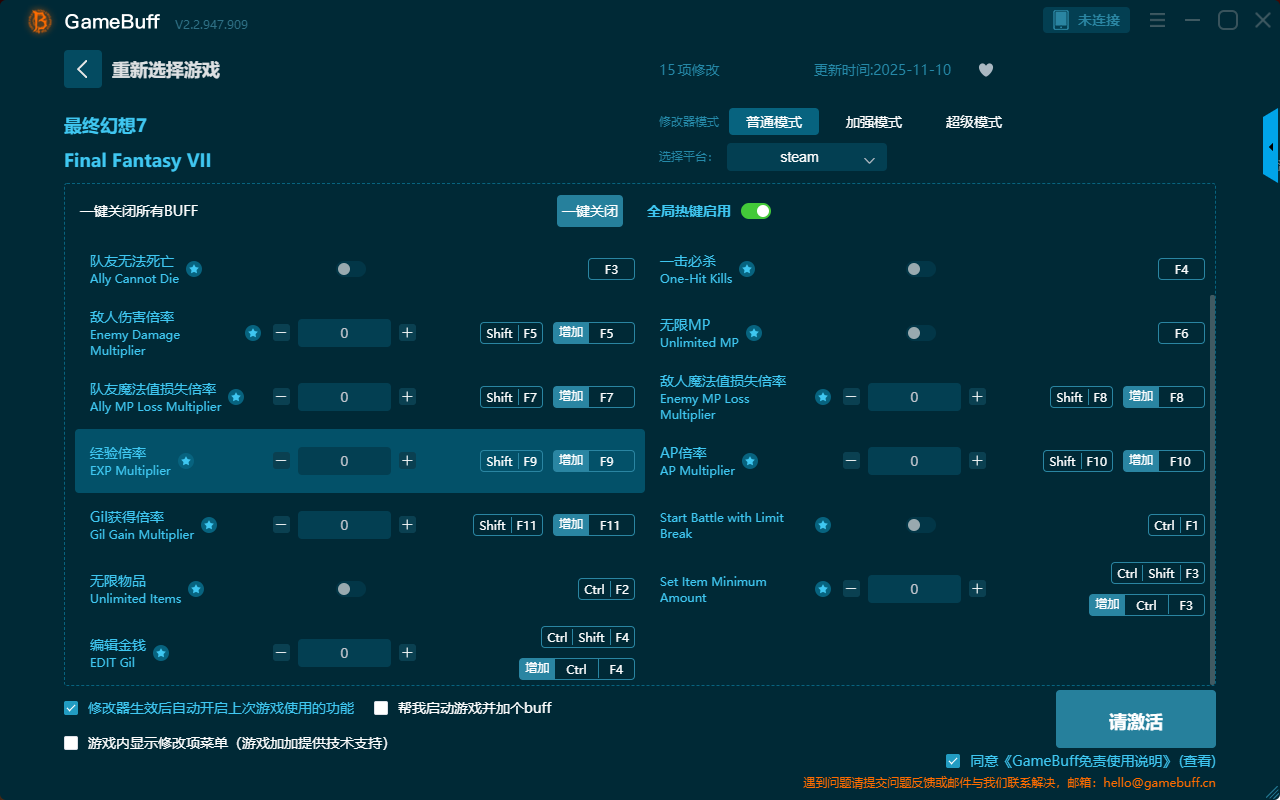Toggle the global hotkey enable switch

755,211
